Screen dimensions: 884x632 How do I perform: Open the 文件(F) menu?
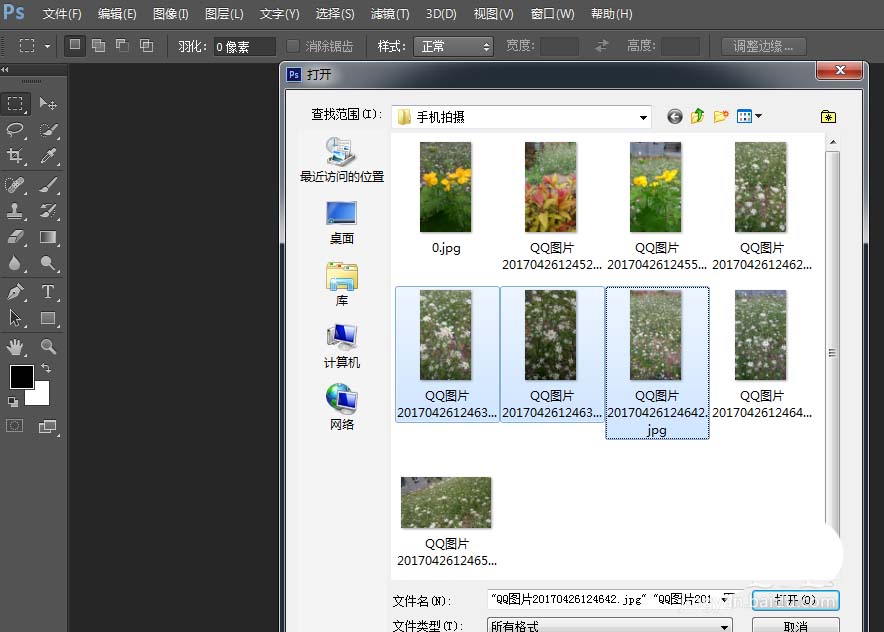pos(62,14)
